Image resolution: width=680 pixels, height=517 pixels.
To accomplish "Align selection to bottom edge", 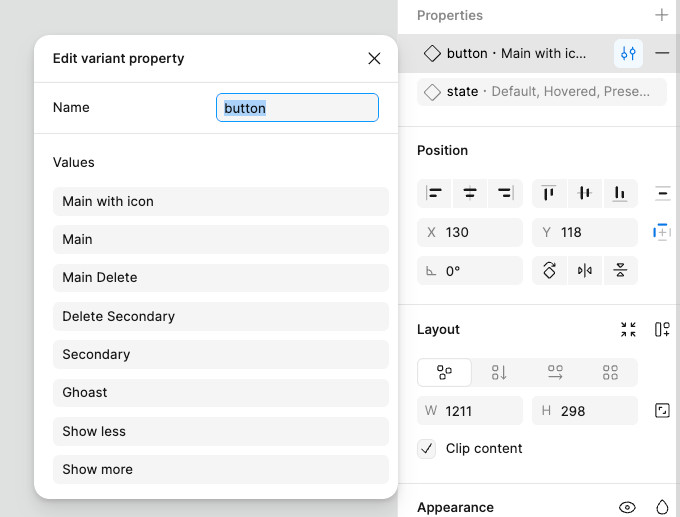I will pos(620,193).
